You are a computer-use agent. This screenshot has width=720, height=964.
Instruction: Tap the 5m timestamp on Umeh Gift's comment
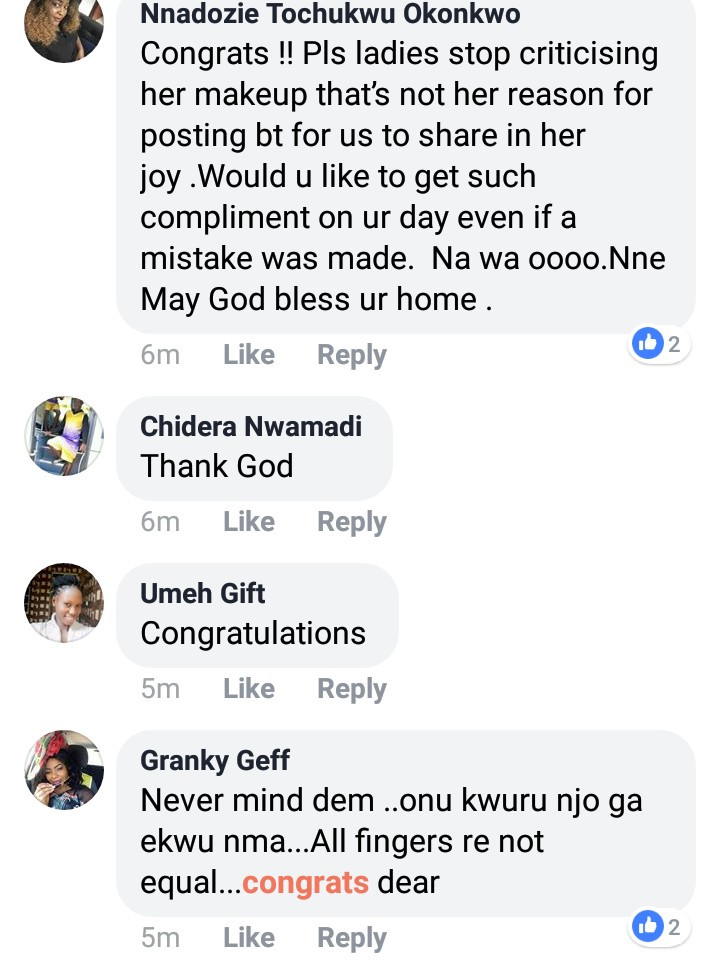tap(160, 689)
